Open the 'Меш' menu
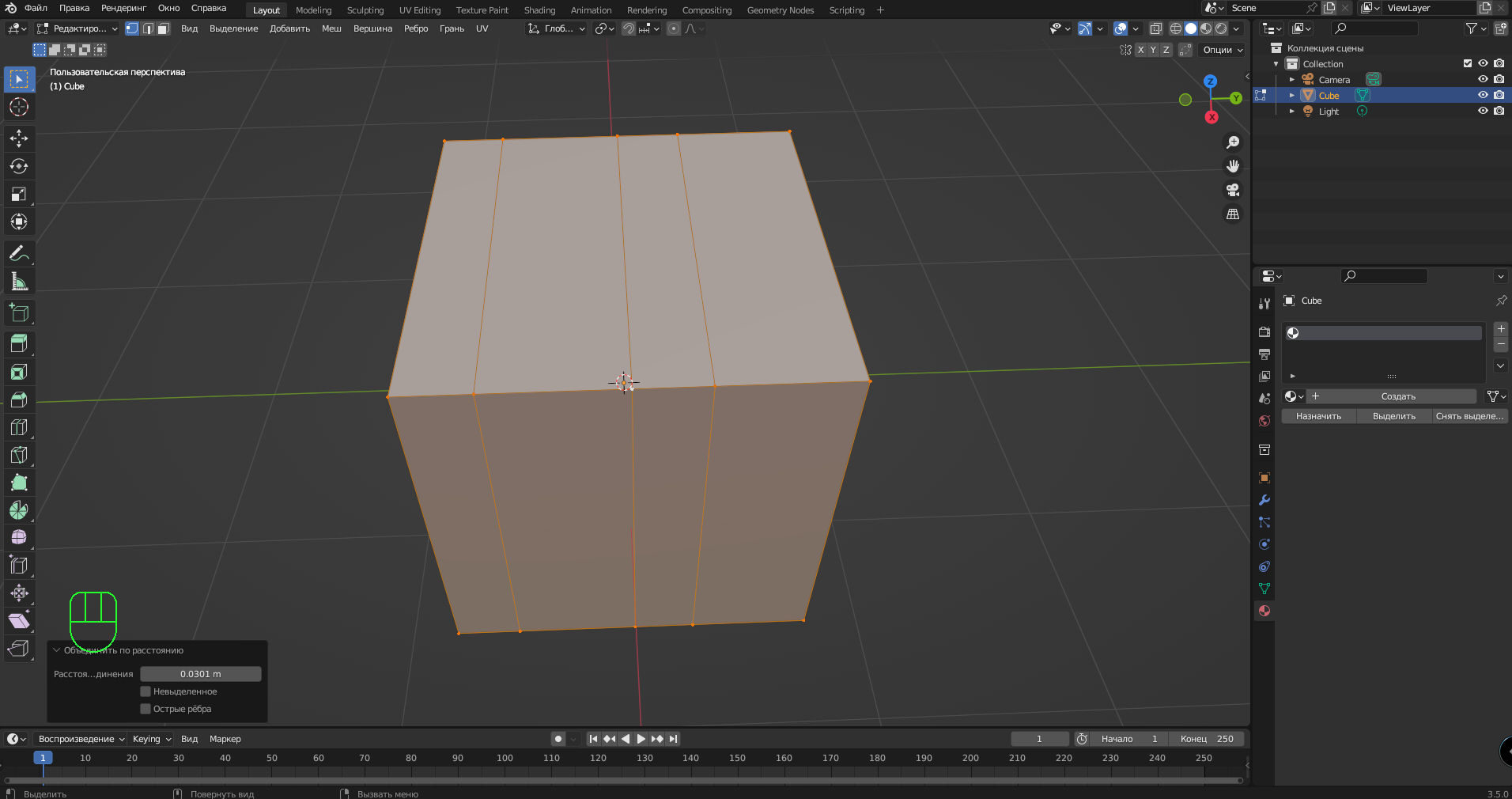 click(x=331, y=28)
